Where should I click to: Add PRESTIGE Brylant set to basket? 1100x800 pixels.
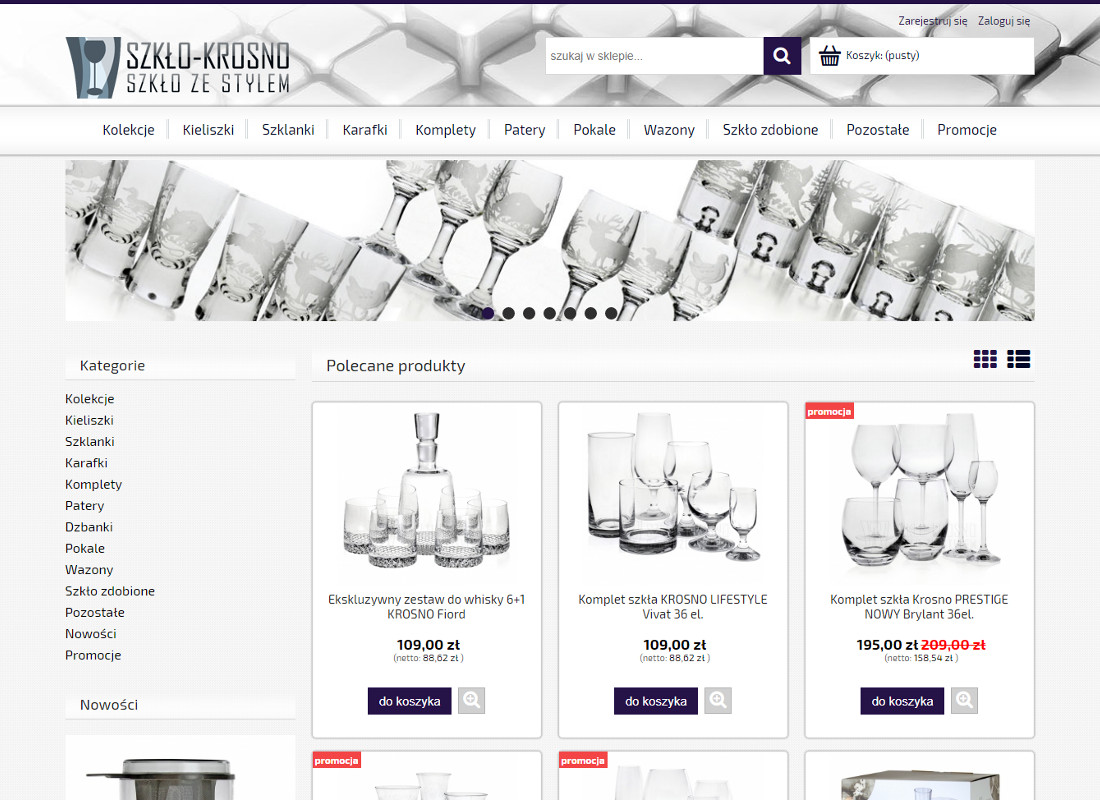(902, 701)
